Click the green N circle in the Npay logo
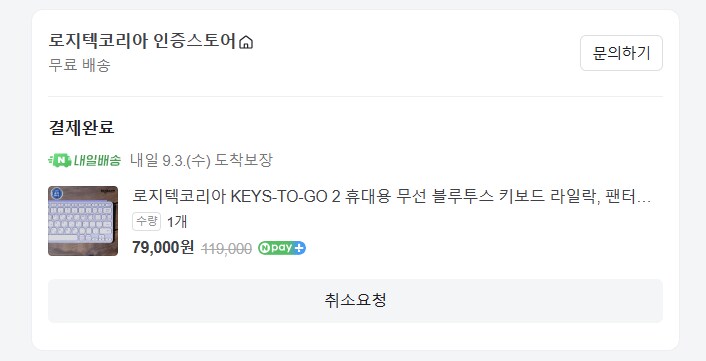 pyautogui.click(x=264, y=248)
